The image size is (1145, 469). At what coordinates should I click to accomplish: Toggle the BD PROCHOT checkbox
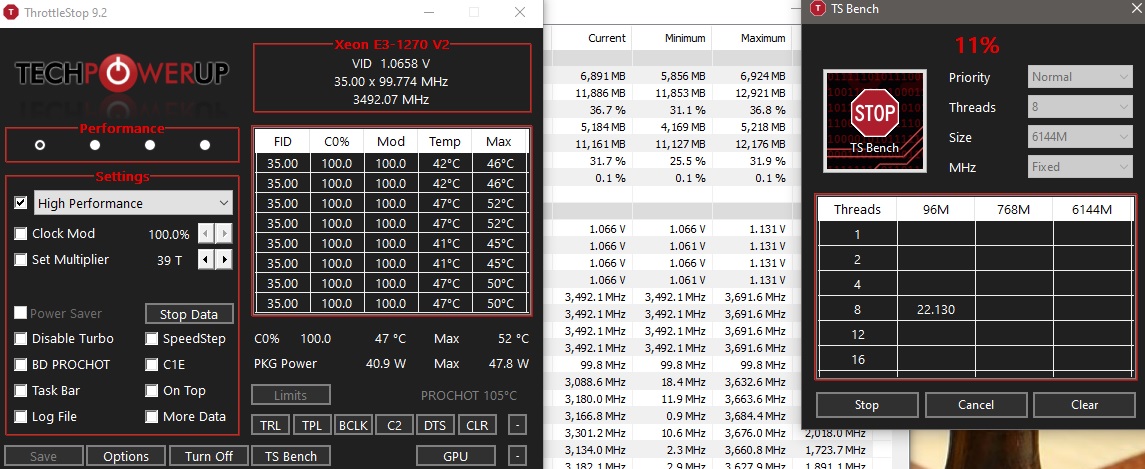20,365
